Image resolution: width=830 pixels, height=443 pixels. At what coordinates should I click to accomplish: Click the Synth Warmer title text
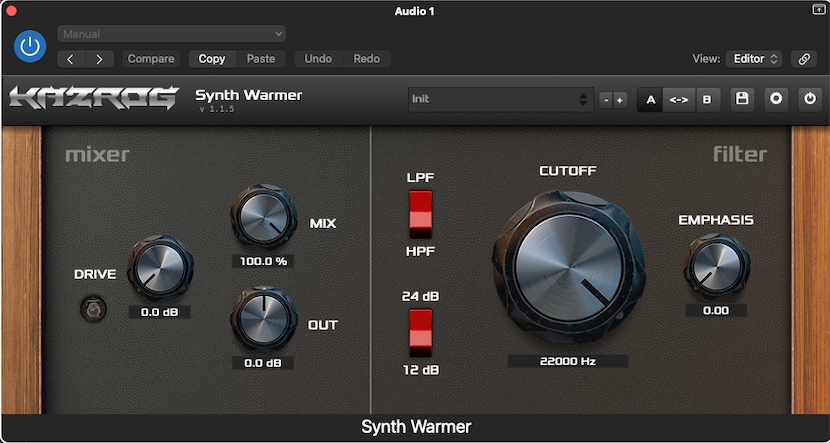[249, 95]
